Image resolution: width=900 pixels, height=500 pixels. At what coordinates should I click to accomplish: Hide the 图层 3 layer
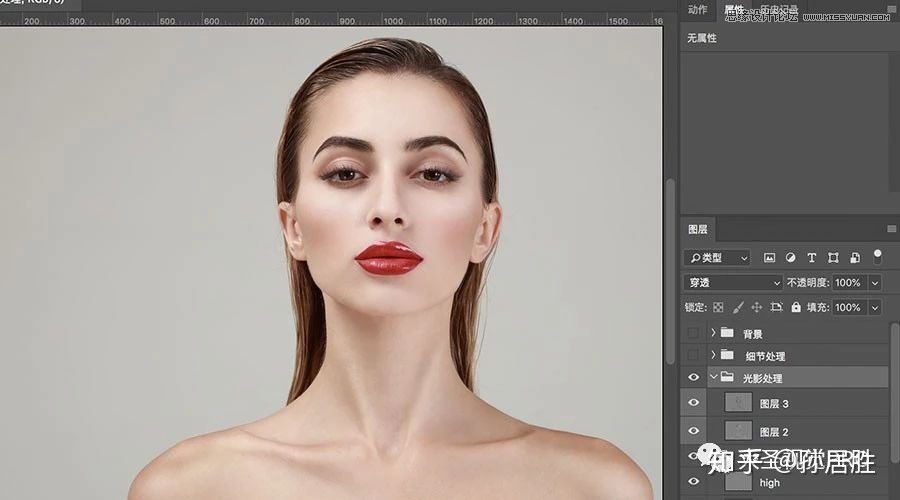pyautogui.click(x=693, y=403)
